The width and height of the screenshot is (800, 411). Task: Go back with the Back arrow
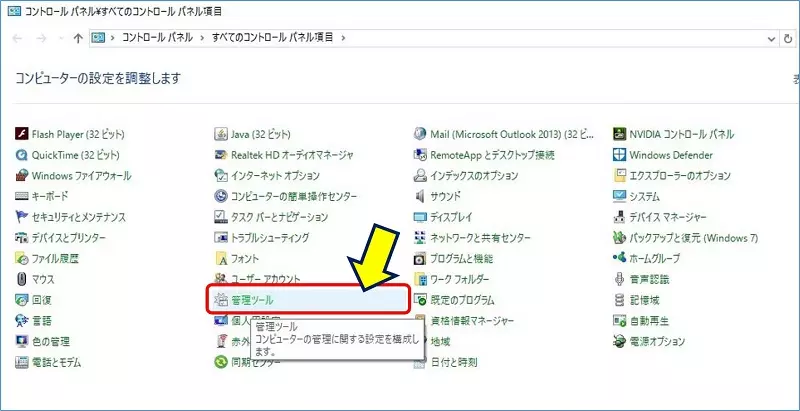tap(17, 38)
